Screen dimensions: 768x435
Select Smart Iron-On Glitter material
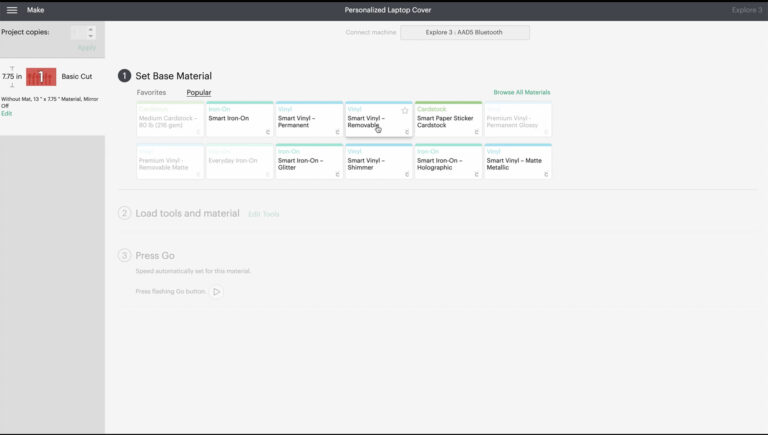click(x=309, y=162)
